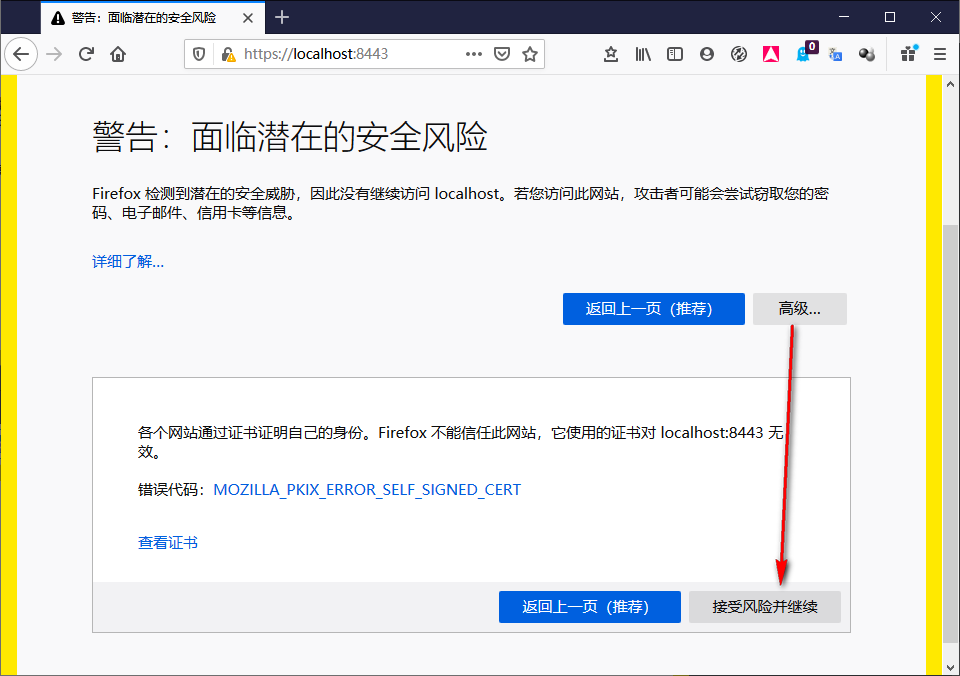Click the round striped globe extension icon
Screen dimensions: 960x676
(x=739, y=54)
